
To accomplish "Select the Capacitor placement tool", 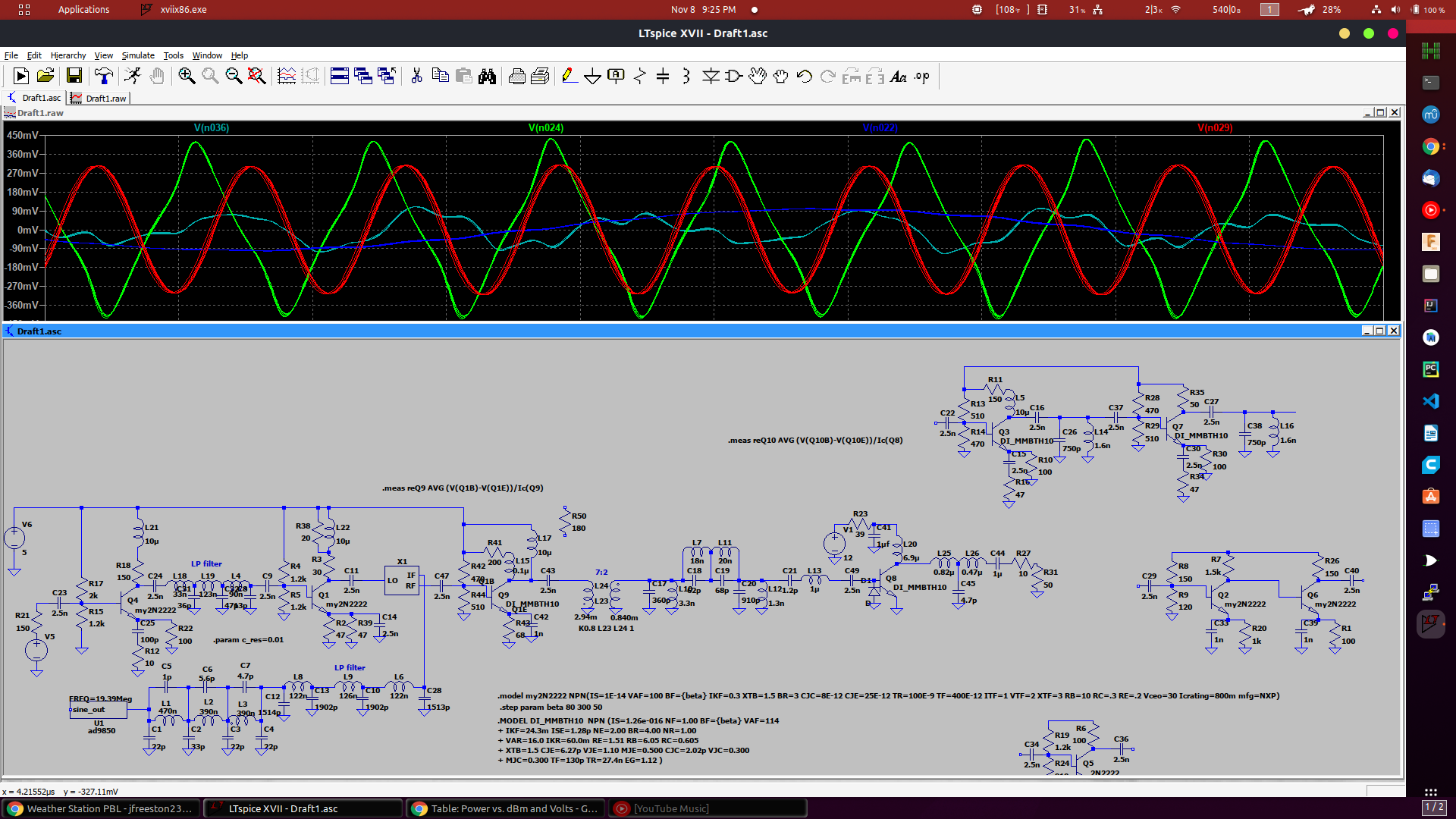I will click(x=663, y=76).
